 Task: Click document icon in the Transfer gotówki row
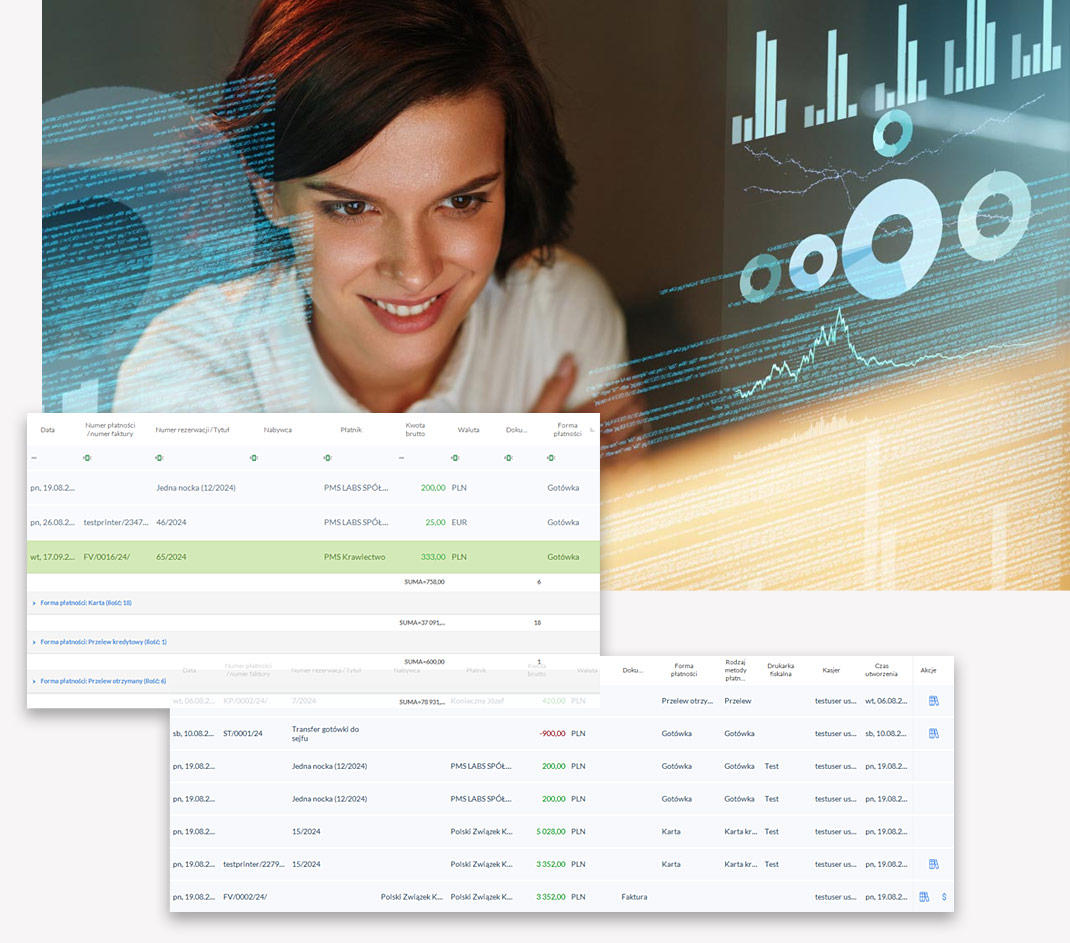pyautogui.click(x=933, y=733)
